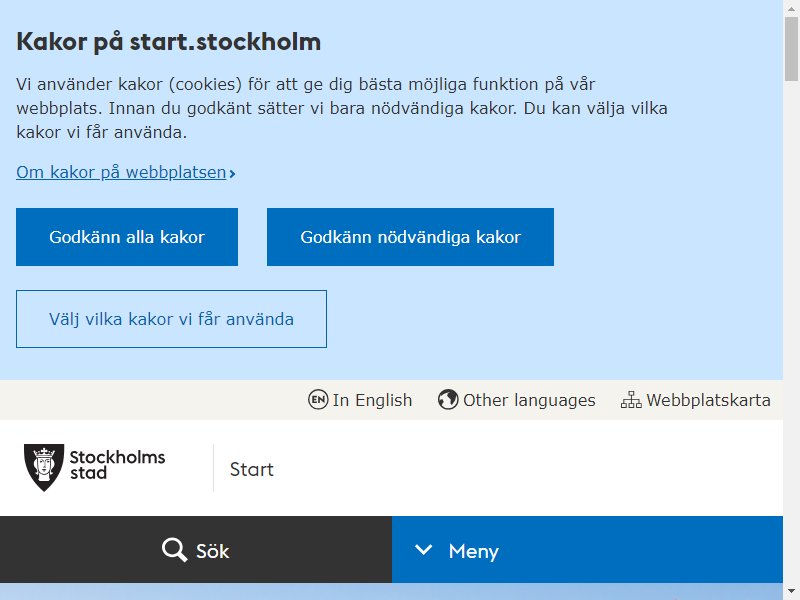800x600 pixels.
Task: Click the globe icon for other languages
Action: (x=448, y=400)
